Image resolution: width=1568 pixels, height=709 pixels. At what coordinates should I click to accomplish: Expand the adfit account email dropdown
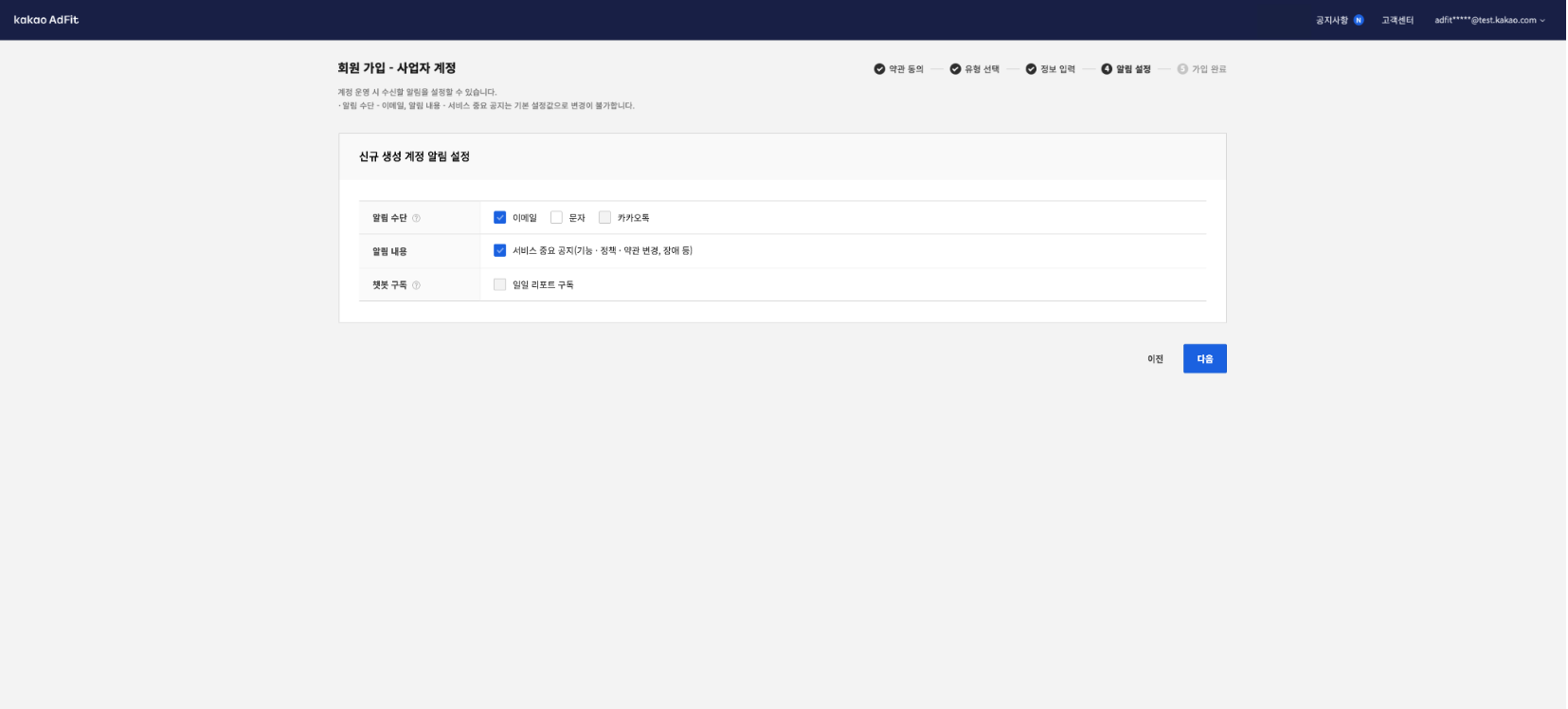pos(1489,20)
